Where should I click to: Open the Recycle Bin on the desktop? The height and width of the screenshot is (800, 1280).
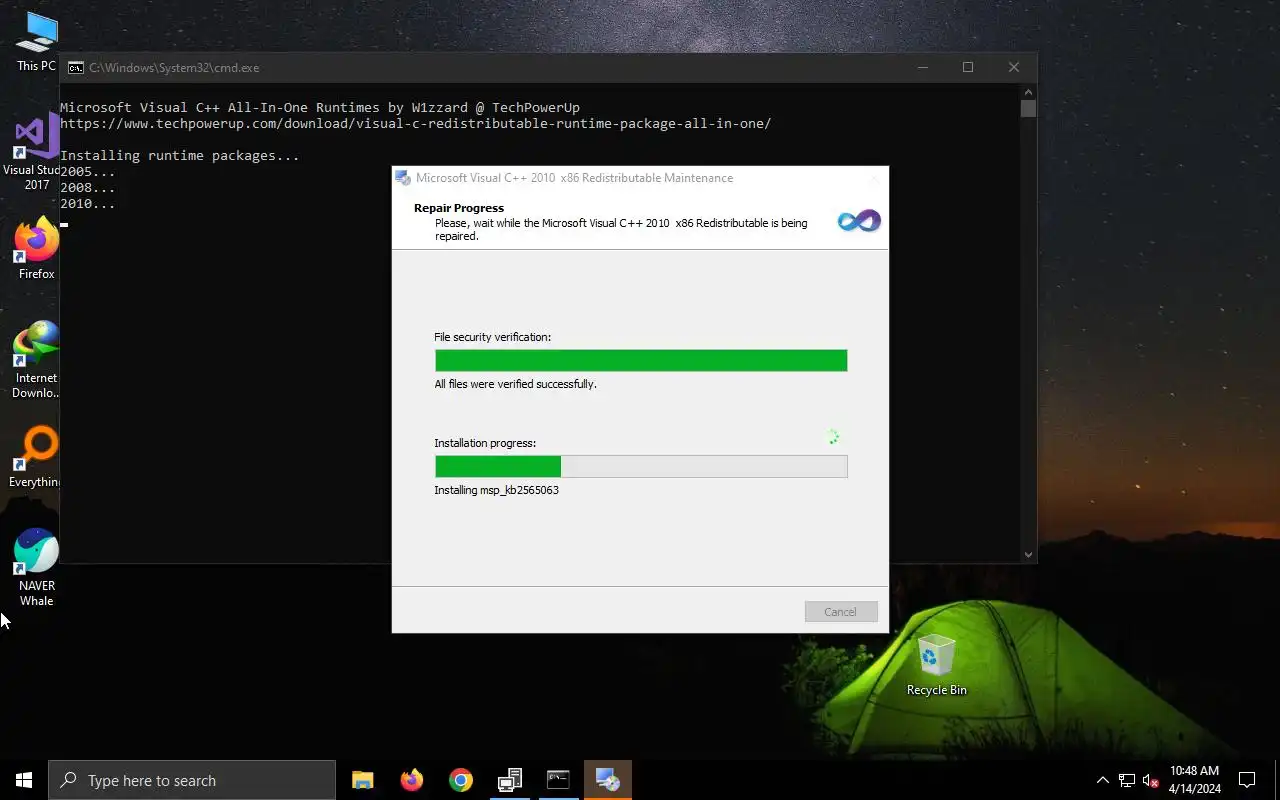(x=936, y=666)
